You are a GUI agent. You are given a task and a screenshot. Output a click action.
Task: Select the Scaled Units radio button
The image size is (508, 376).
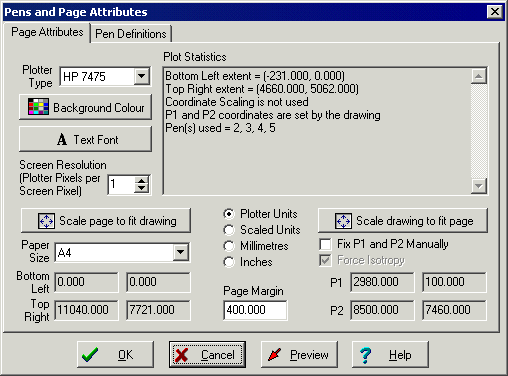229,230
